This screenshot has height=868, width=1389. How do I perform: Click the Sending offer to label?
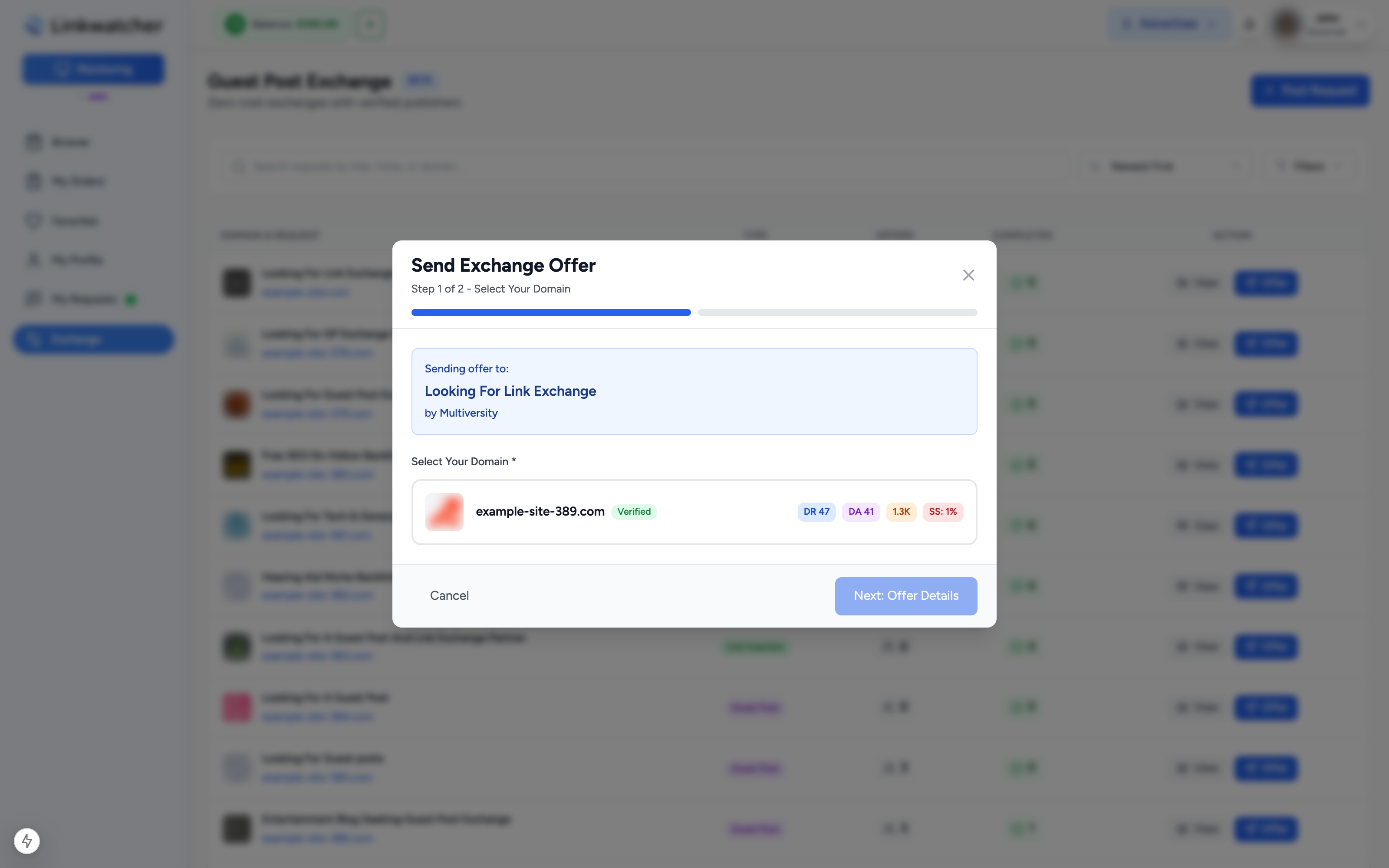click(467, 368)
